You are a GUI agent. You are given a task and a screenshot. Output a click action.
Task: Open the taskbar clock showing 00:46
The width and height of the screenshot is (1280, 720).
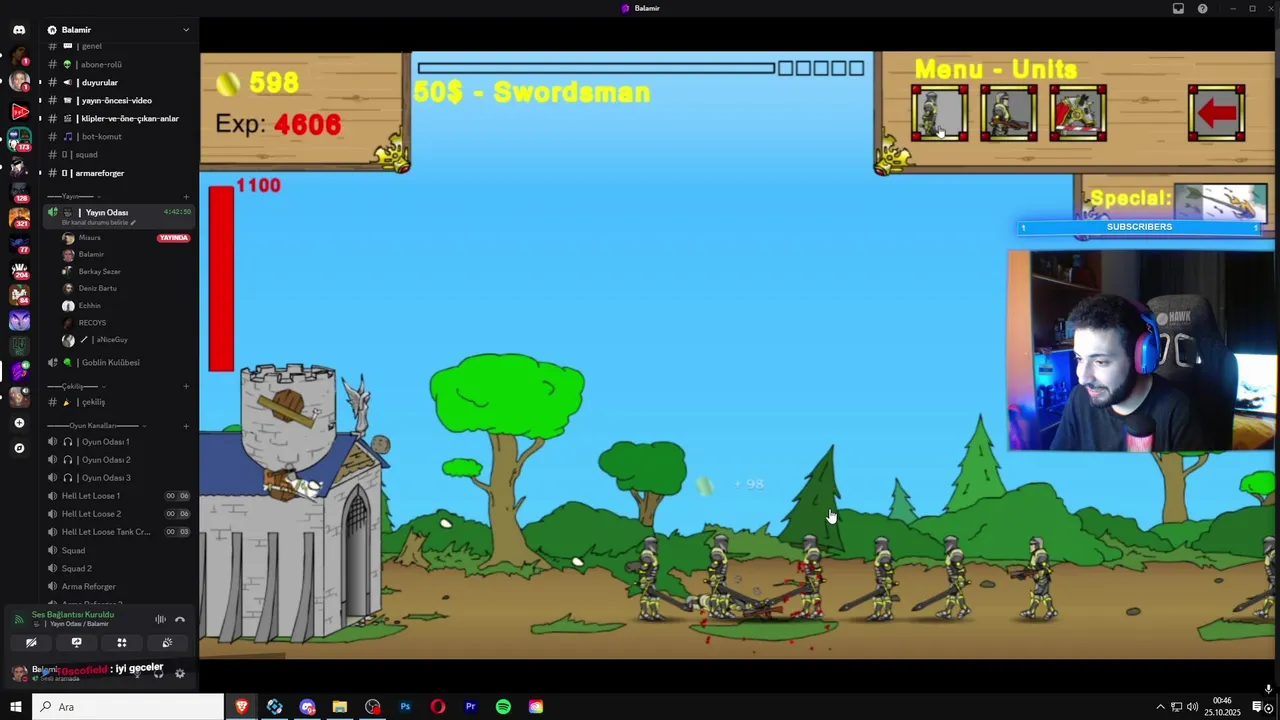(1222, 707)
